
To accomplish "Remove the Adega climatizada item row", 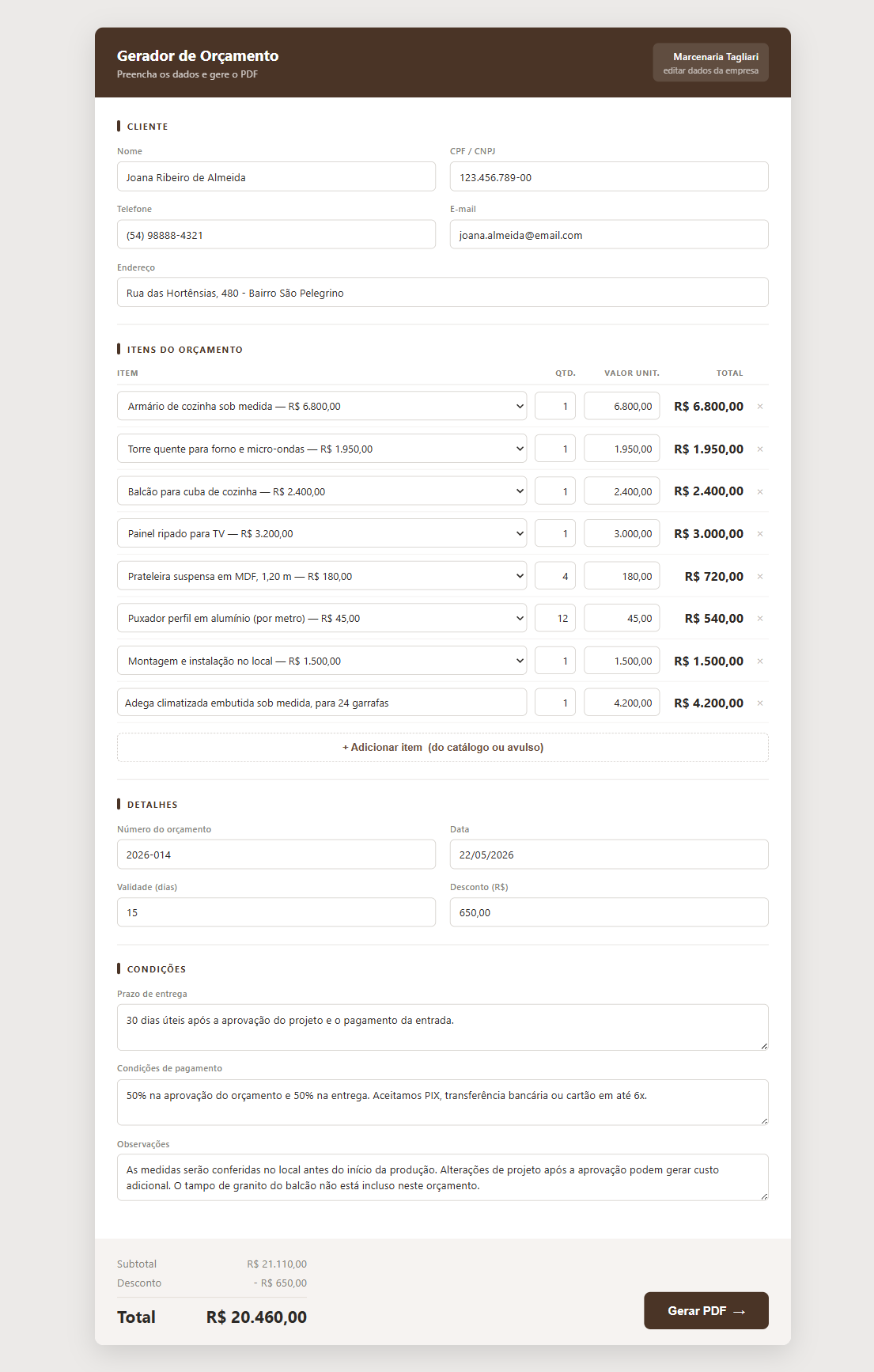I will (x=760, y=703).
